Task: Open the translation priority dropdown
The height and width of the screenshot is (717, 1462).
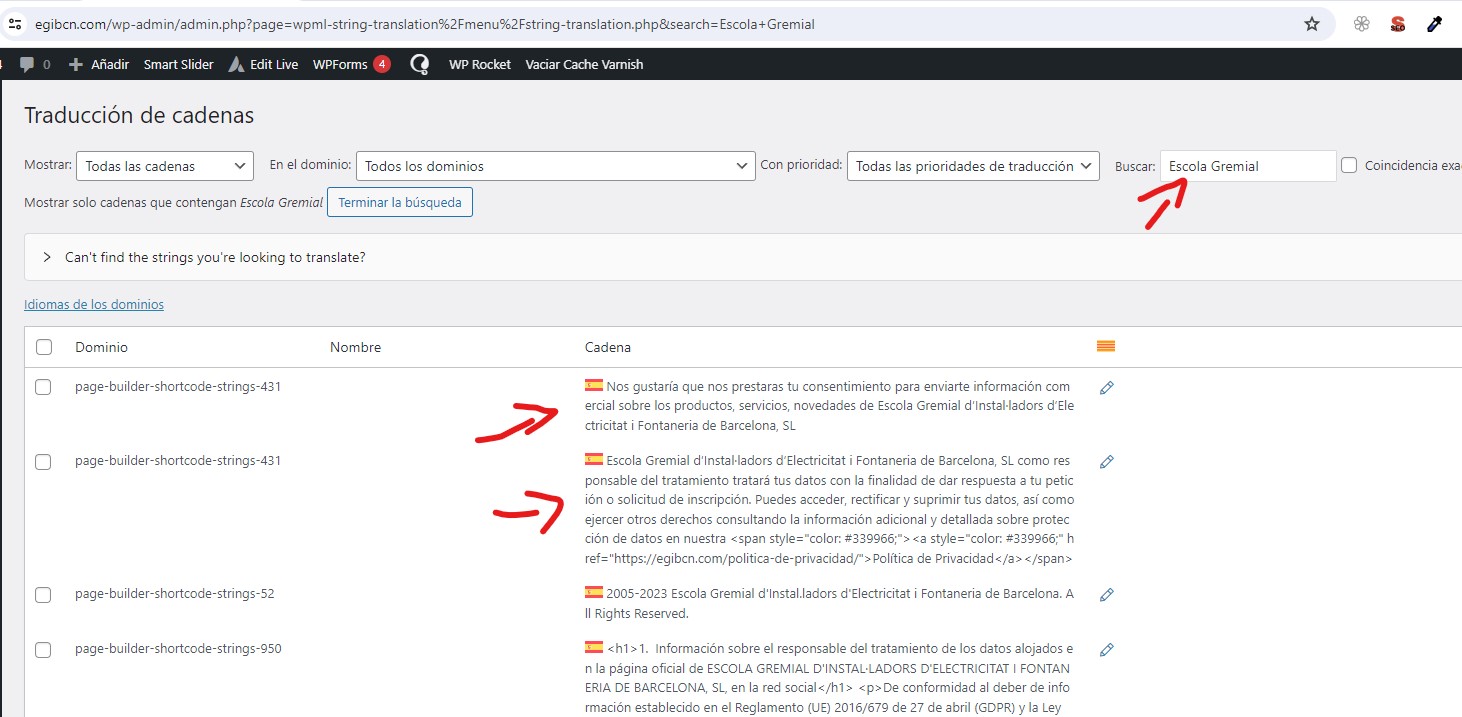Action: pos(973,166)
